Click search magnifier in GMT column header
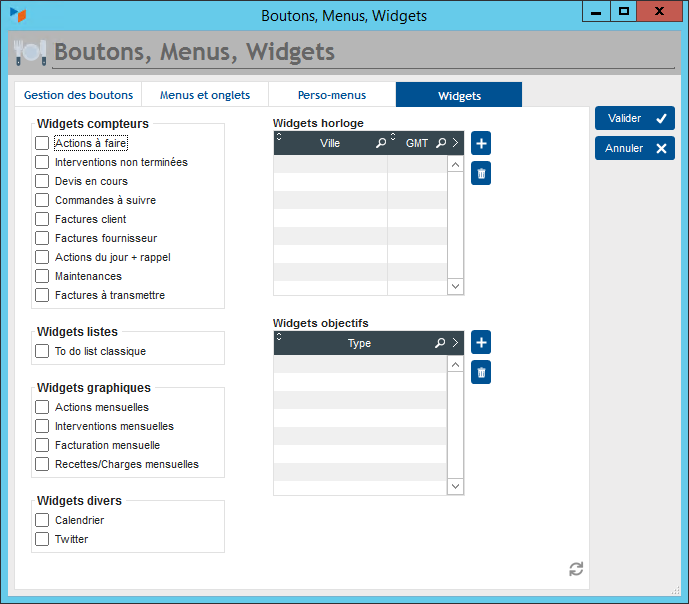This screenshot has width=689, height=604. [x=440, y=144]
